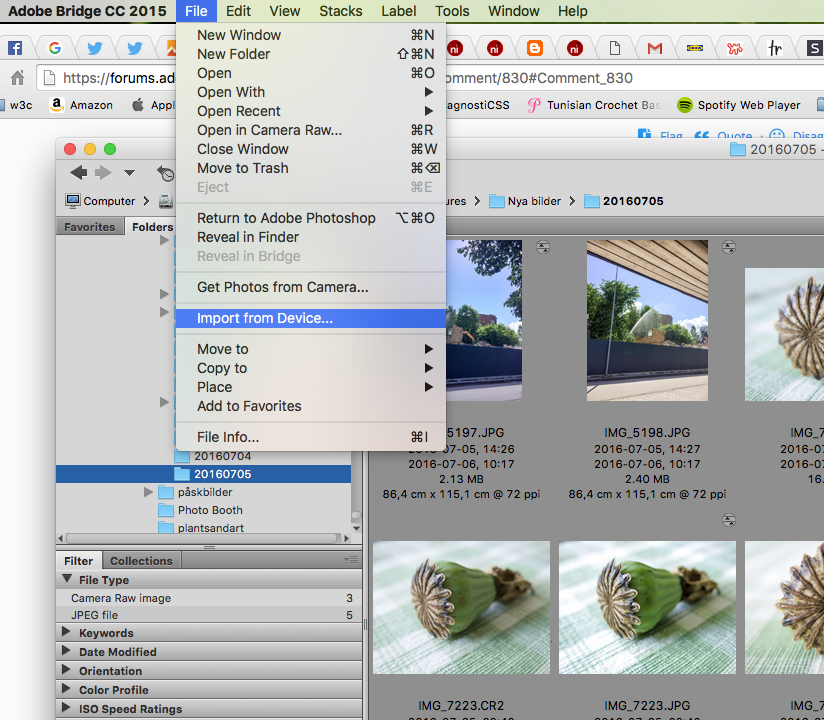Screen dimensions: 824x720
Task: Select the IMG_5198.JPG thumbnail
Action: click(647, 320)
